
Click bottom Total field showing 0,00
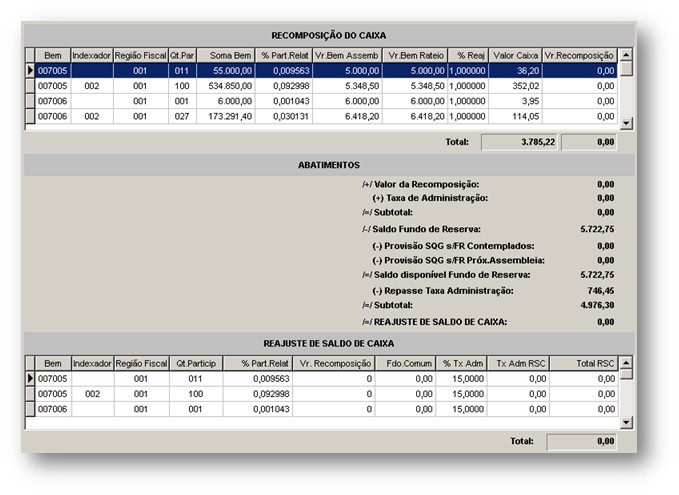click(582, 441)
